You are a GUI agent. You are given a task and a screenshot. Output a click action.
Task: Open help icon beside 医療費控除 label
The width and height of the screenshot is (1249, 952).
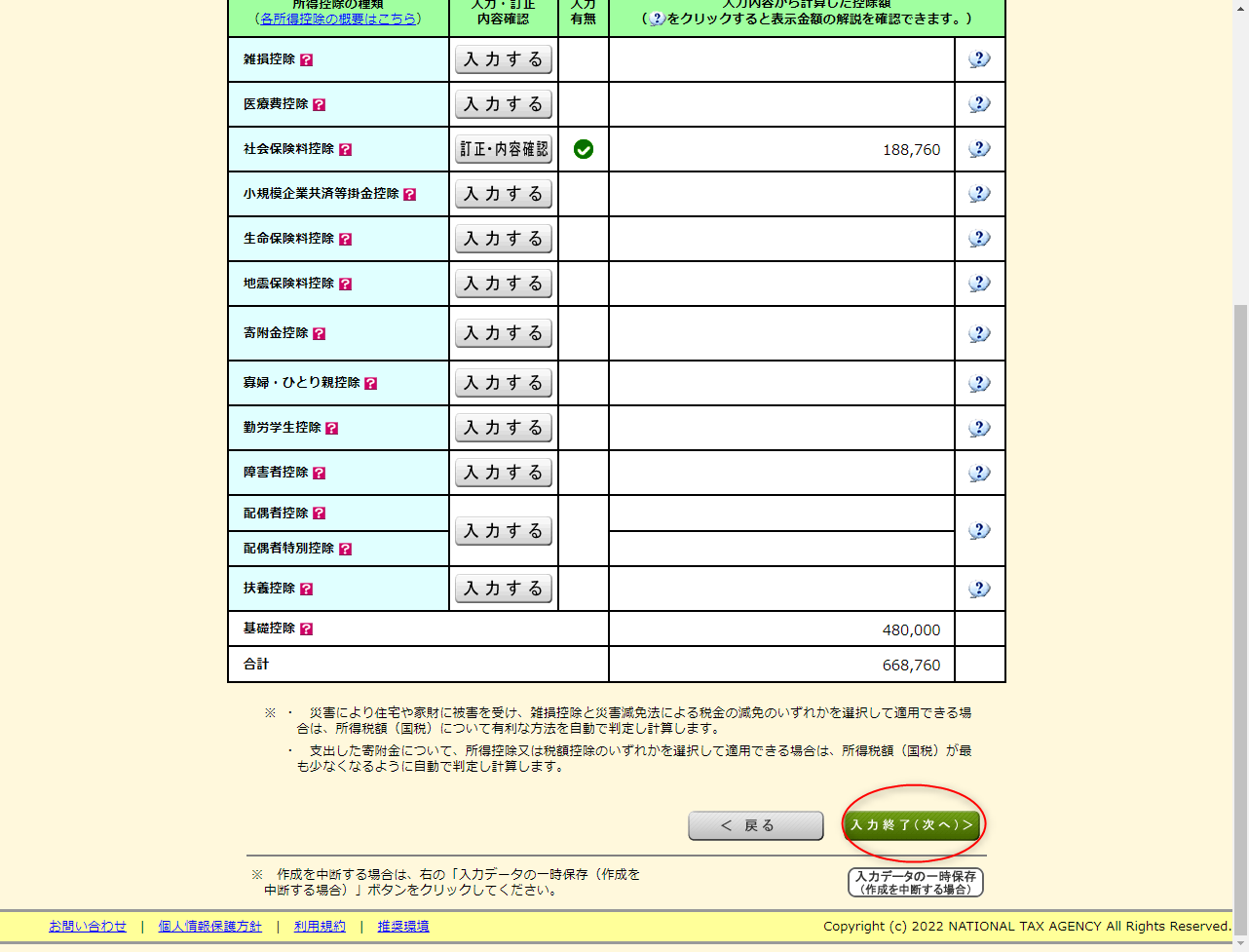(319, 105)
